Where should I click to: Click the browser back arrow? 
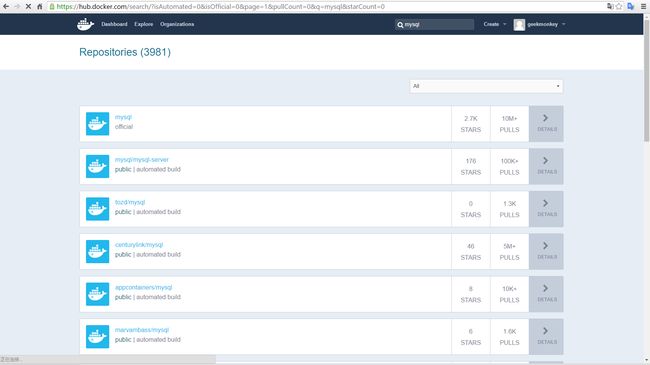6,7
